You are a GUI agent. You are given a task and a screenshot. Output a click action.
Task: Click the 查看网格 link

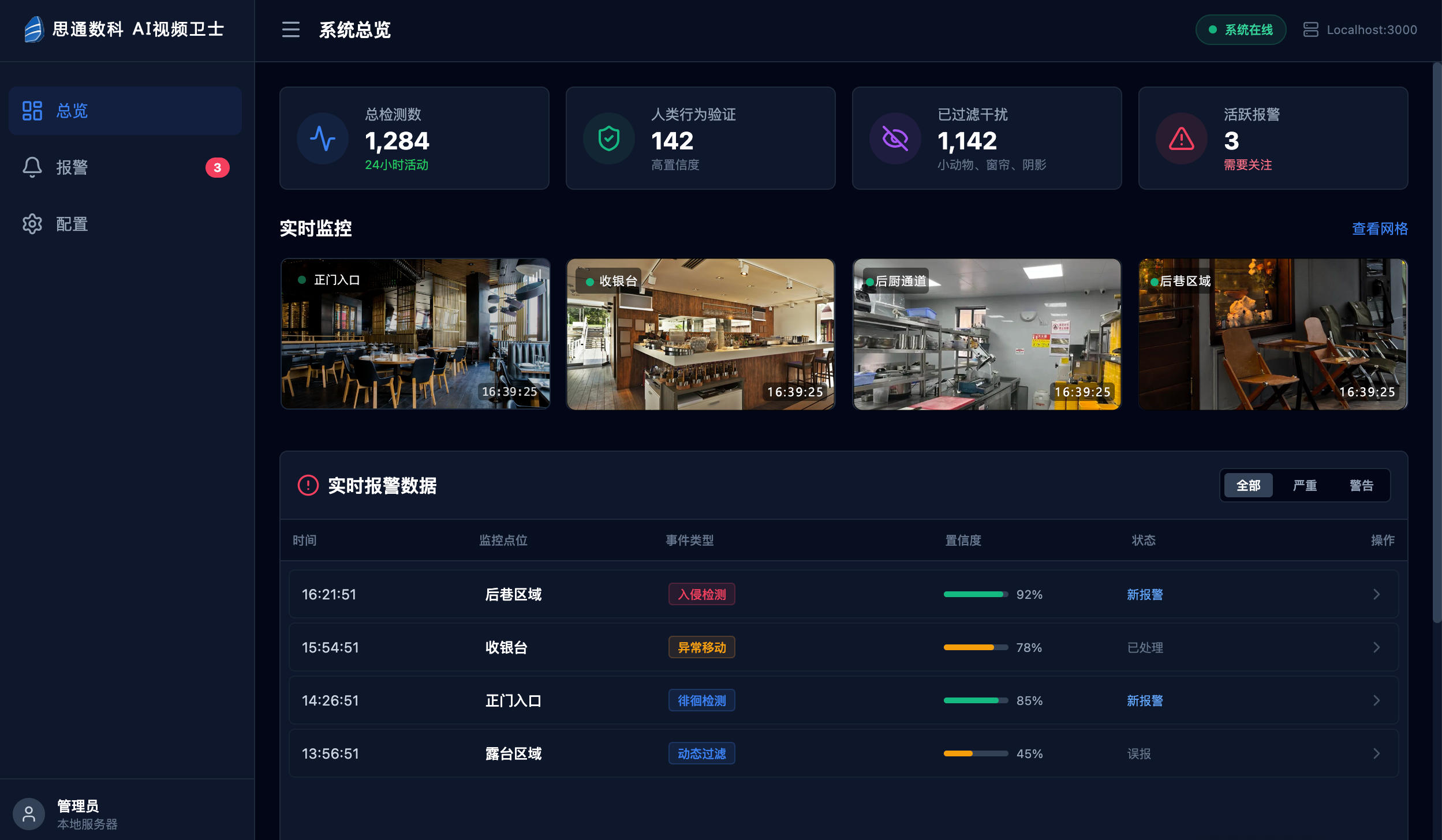tap(1380, 229)
